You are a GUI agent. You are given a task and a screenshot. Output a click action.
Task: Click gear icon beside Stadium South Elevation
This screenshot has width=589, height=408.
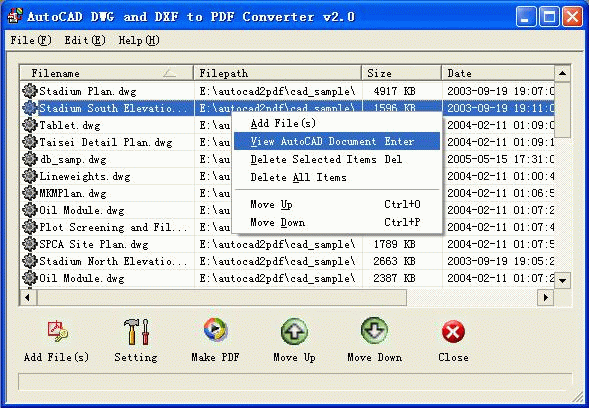[29, 108]
